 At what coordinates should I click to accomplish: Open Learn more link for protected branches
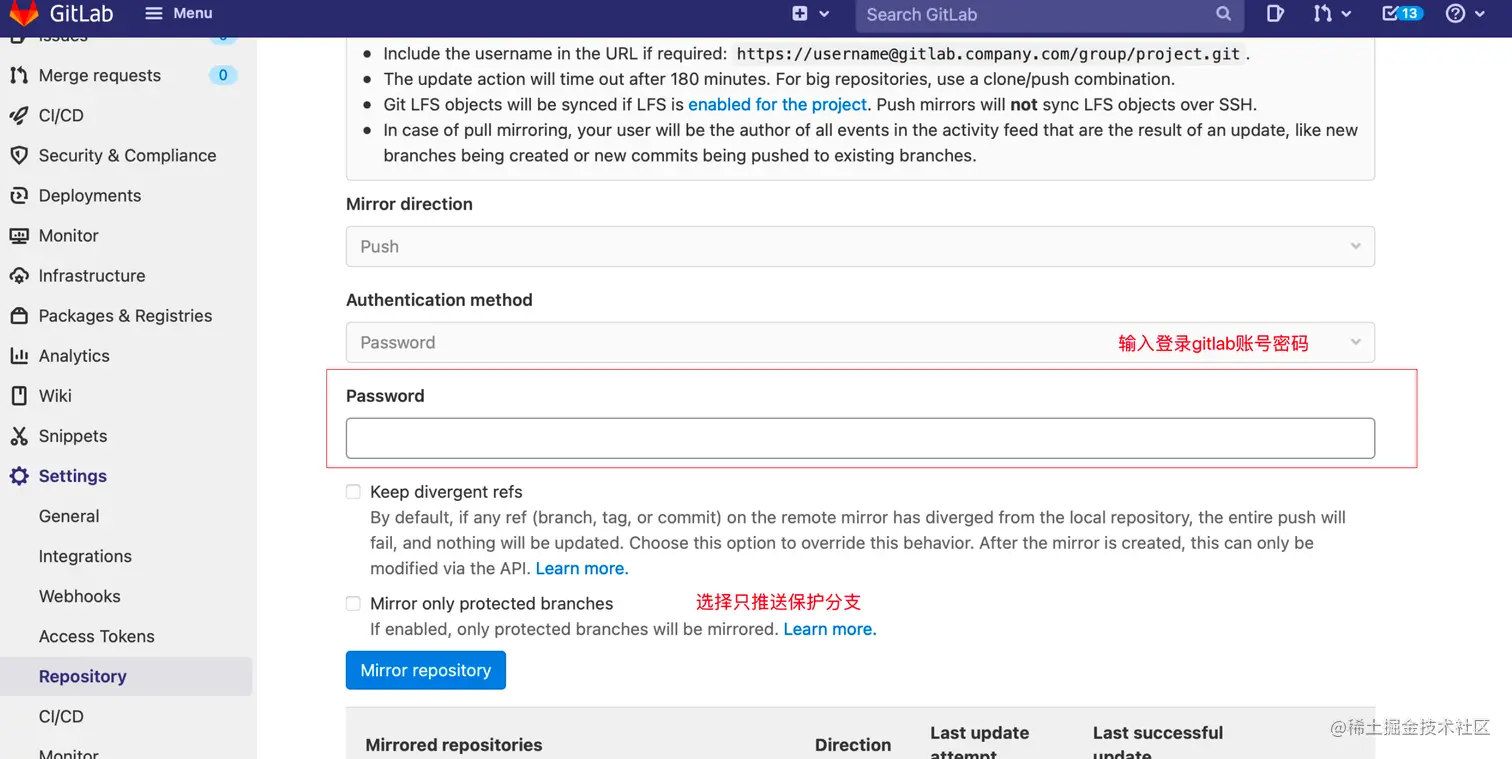[830, 629]
